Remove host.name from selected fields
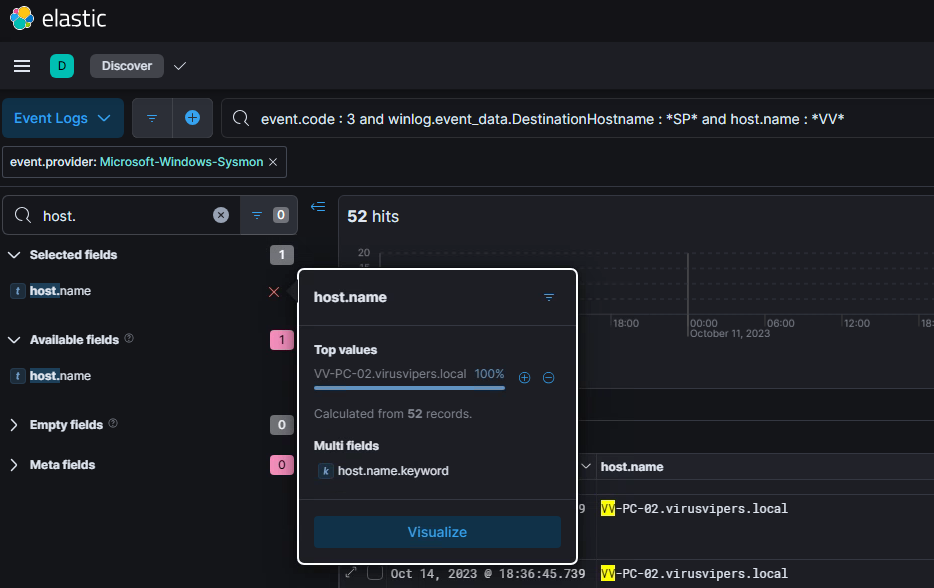Viewport: 934px width, 588px height. [x=274, y=292]
